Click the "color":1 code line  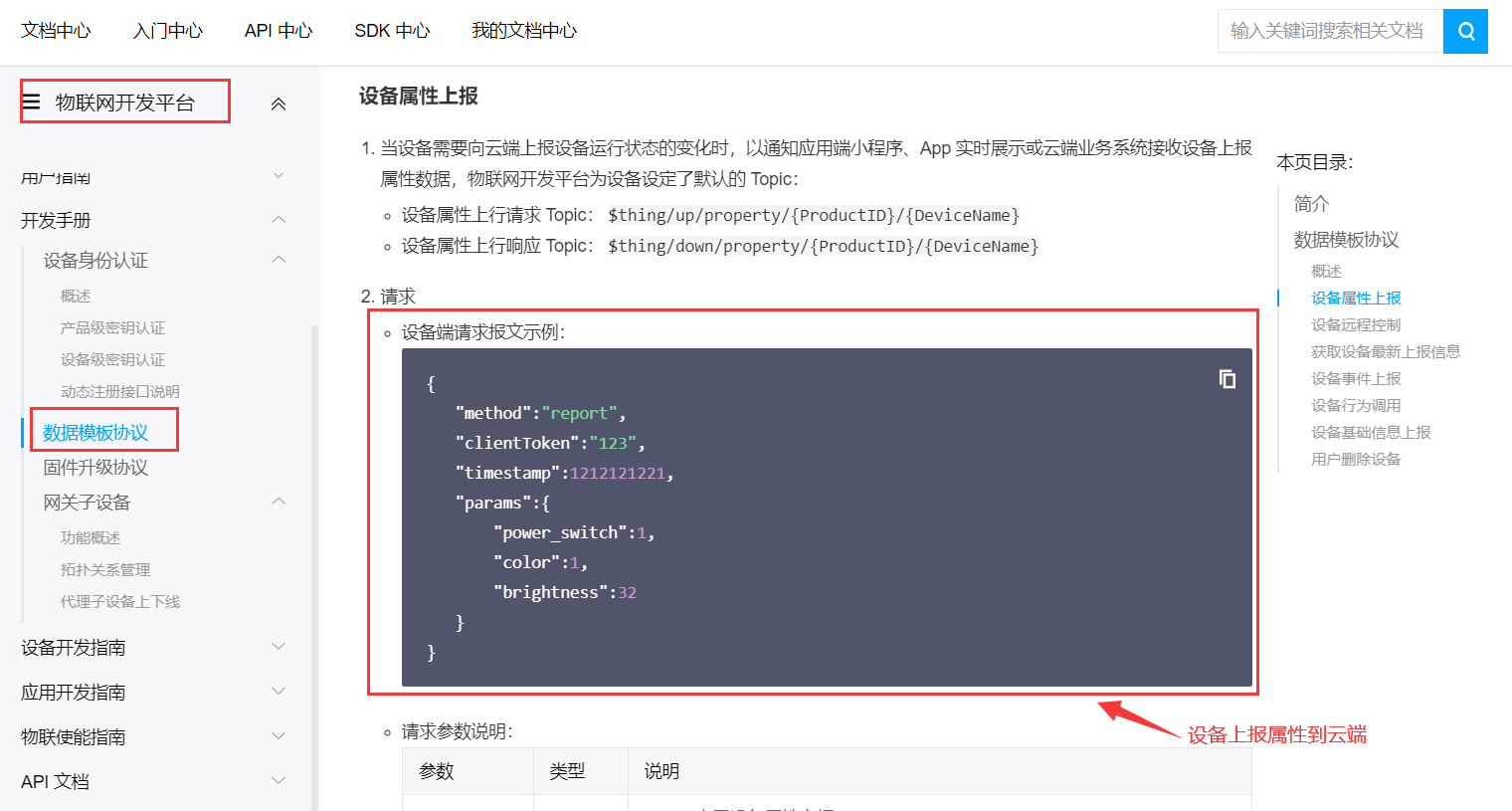pyautogui.click(x=540, y=562)
